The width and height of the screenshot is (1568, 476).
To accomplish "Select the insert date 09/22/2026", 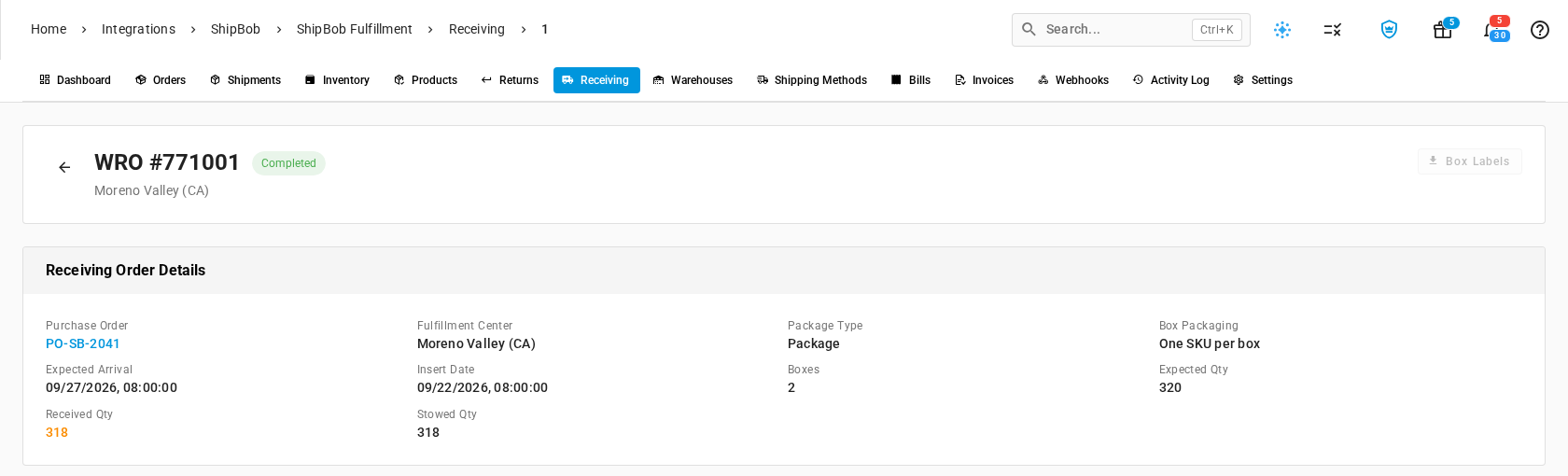I will 483,387.
